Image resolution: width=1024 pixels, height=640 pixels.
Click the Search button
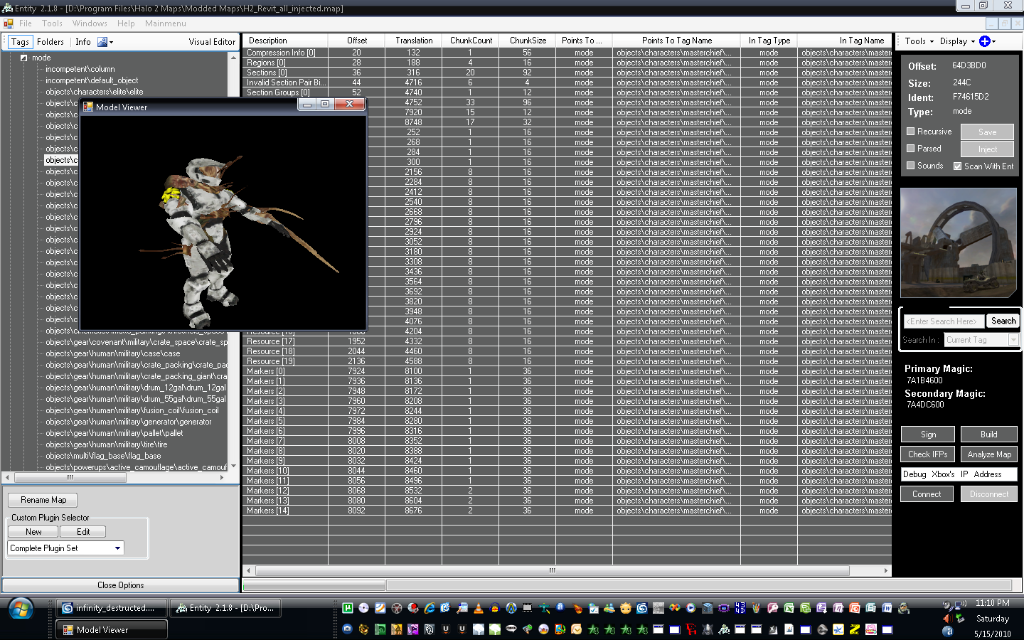[x=1003, y=321]
